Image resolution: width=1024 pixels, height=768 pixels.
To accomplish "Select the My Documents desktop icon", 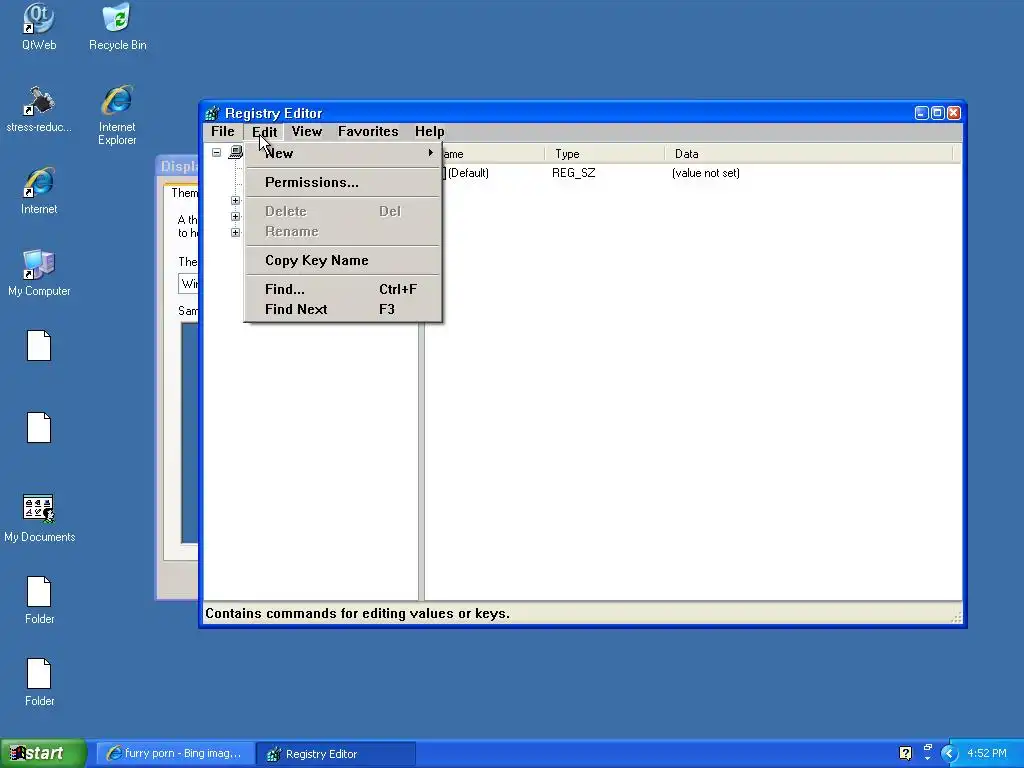I will [x=39, y=519].
